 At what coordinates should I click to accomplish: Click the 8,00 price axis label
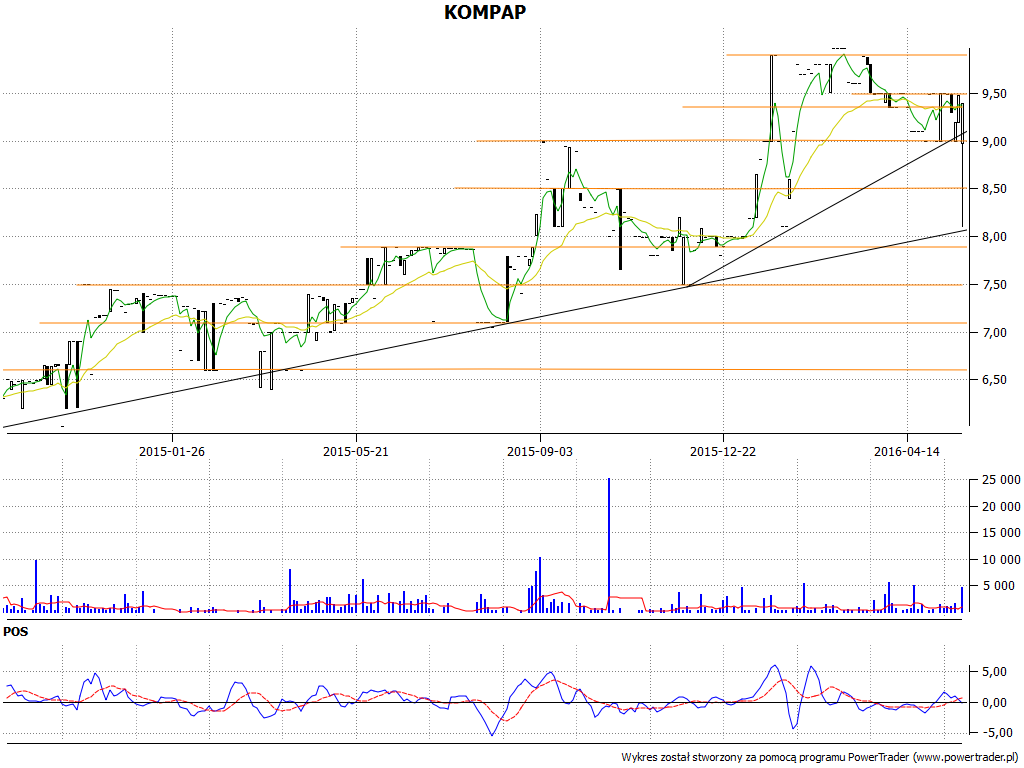[993, 237]
